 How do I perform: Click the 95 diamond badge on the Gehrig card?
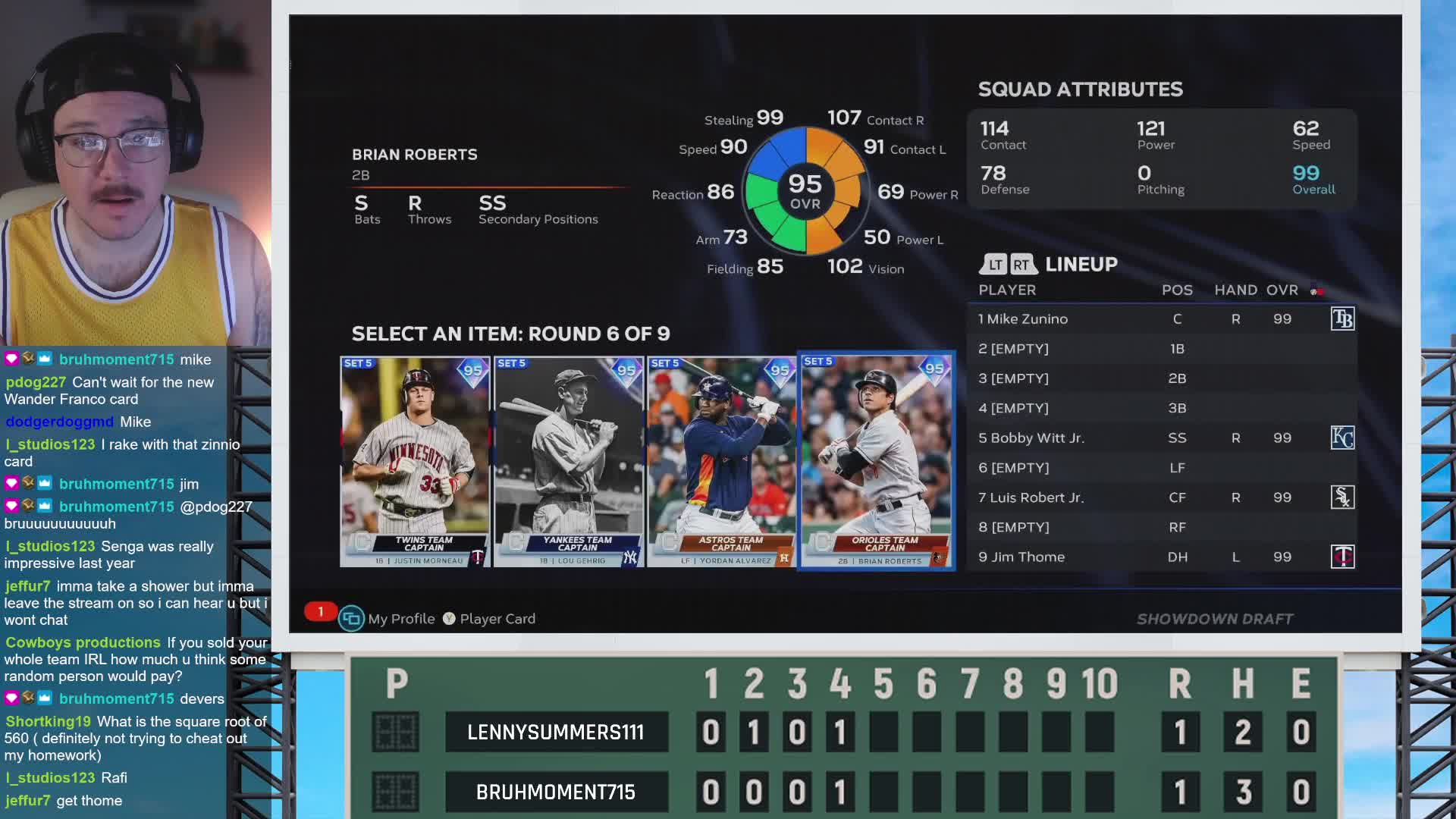(626, 370)
